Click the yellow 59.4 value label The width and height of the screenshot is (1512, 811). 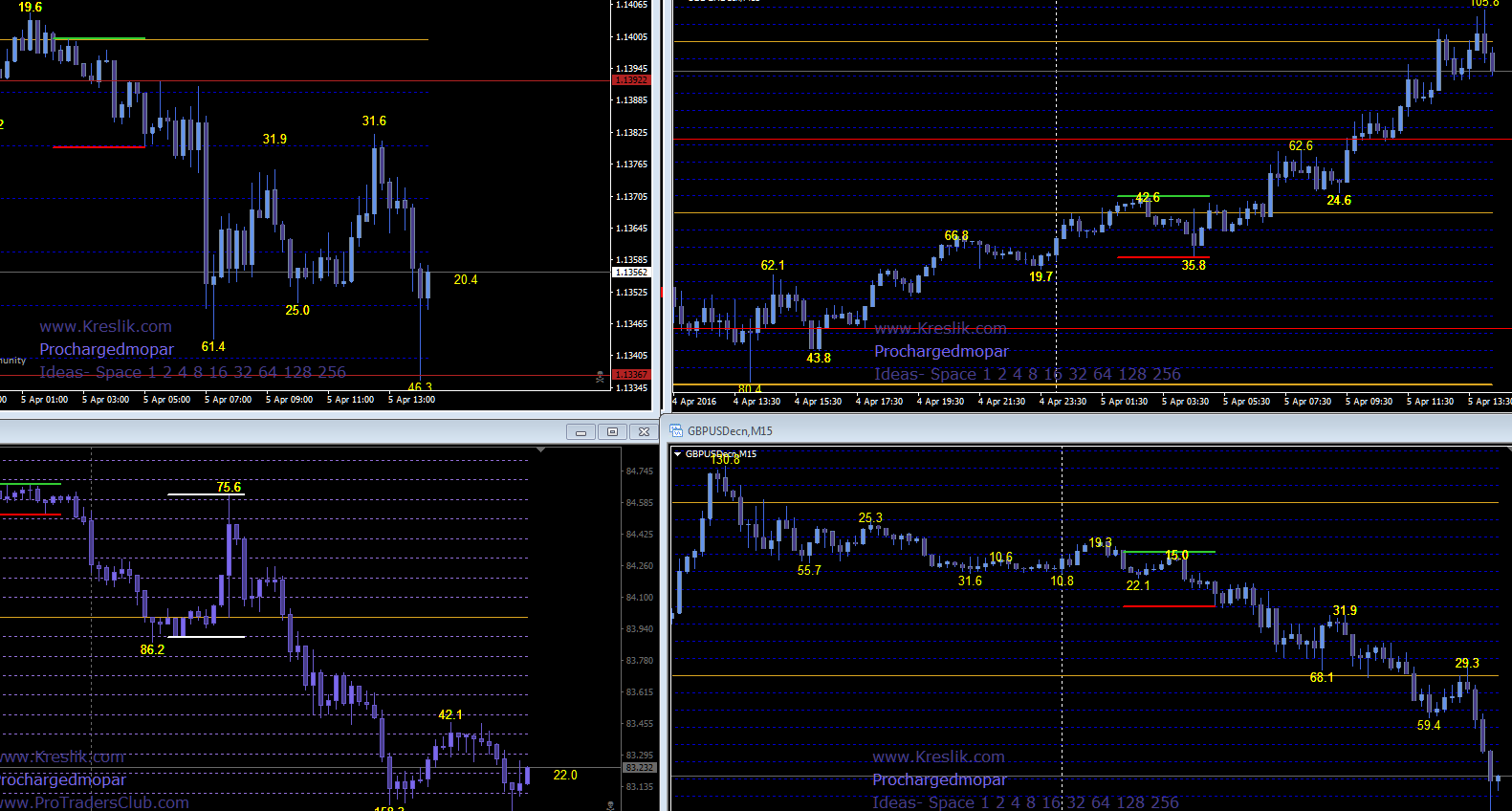(1429, 726)
